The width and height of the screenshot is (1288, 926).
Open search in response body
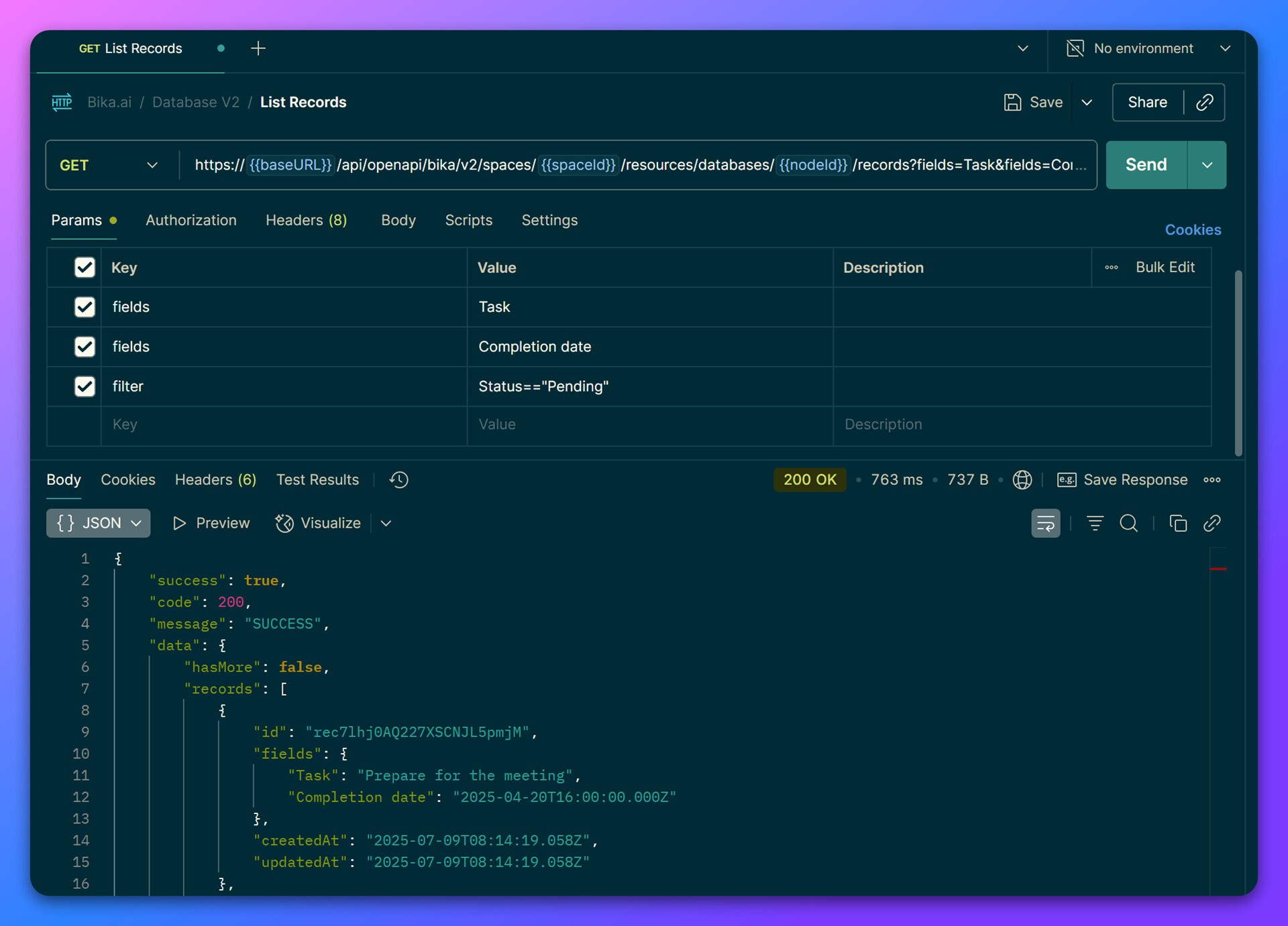pos(1129,523)
